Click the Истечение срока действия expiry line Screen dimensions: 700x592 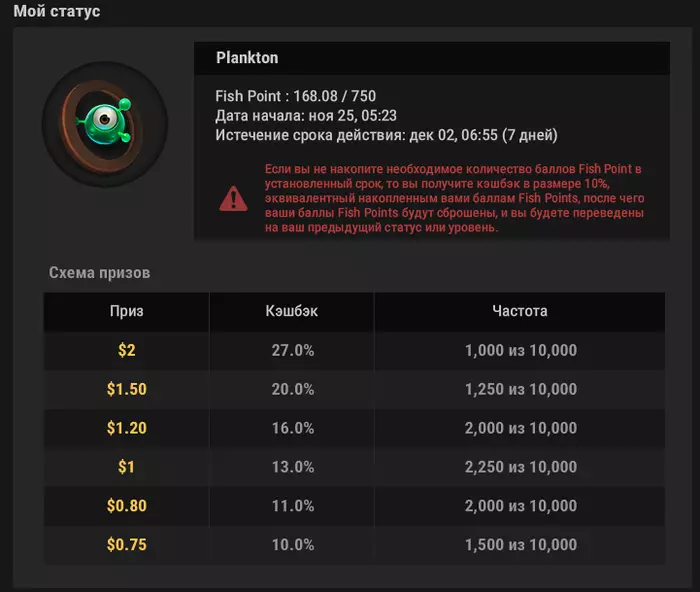pos(386,135)
